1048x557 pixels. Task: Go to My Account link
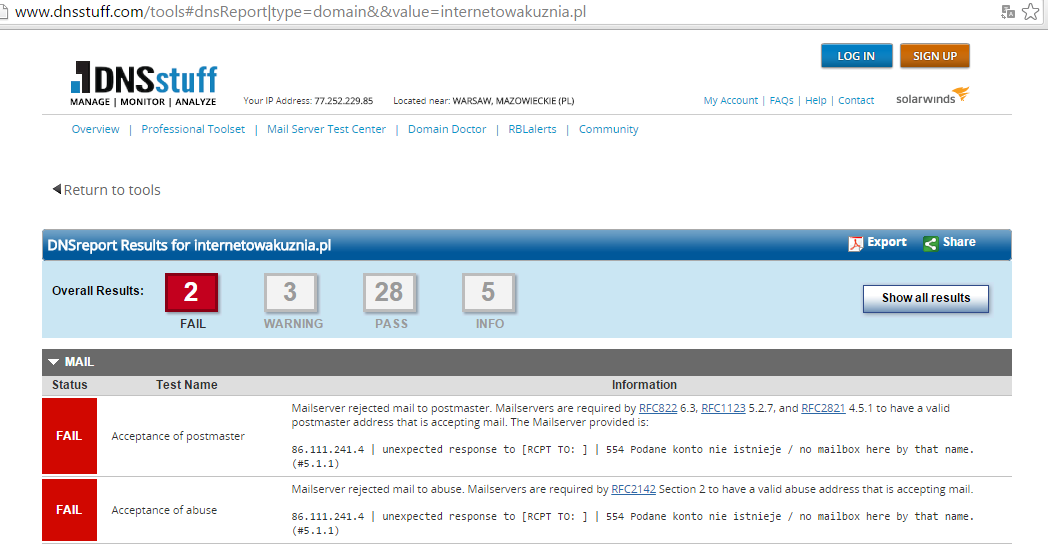[x=731, y=100]
